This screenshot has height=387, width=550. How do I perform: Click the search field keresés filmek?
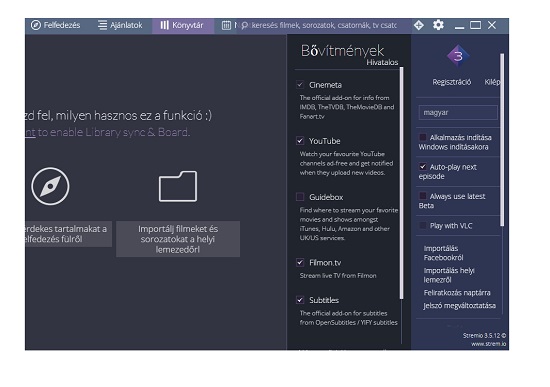pyautogui.click(x=324, y=25)
